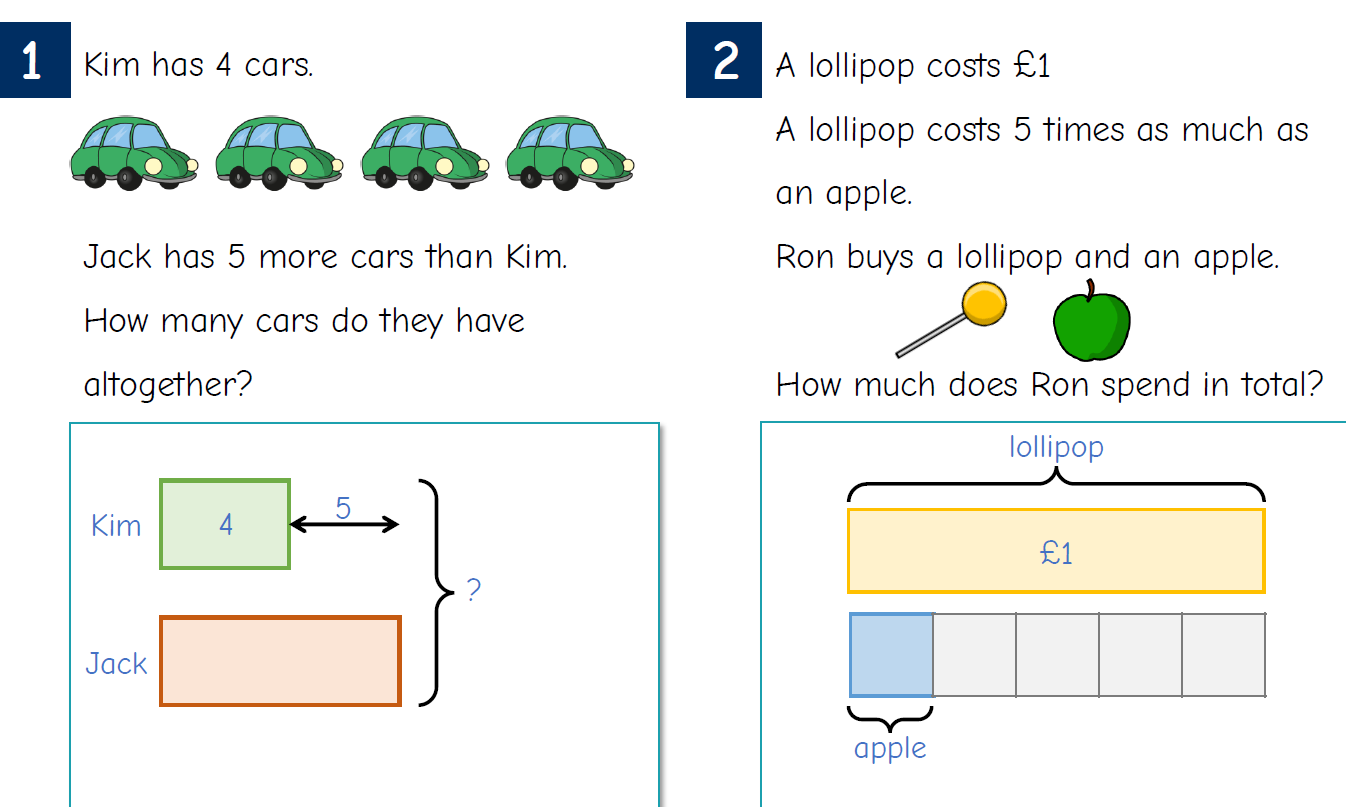The height and width of the screenshot is (807, 1346).
Task: Click the 'Jack' label in the diagram
Action: point(116,663)
